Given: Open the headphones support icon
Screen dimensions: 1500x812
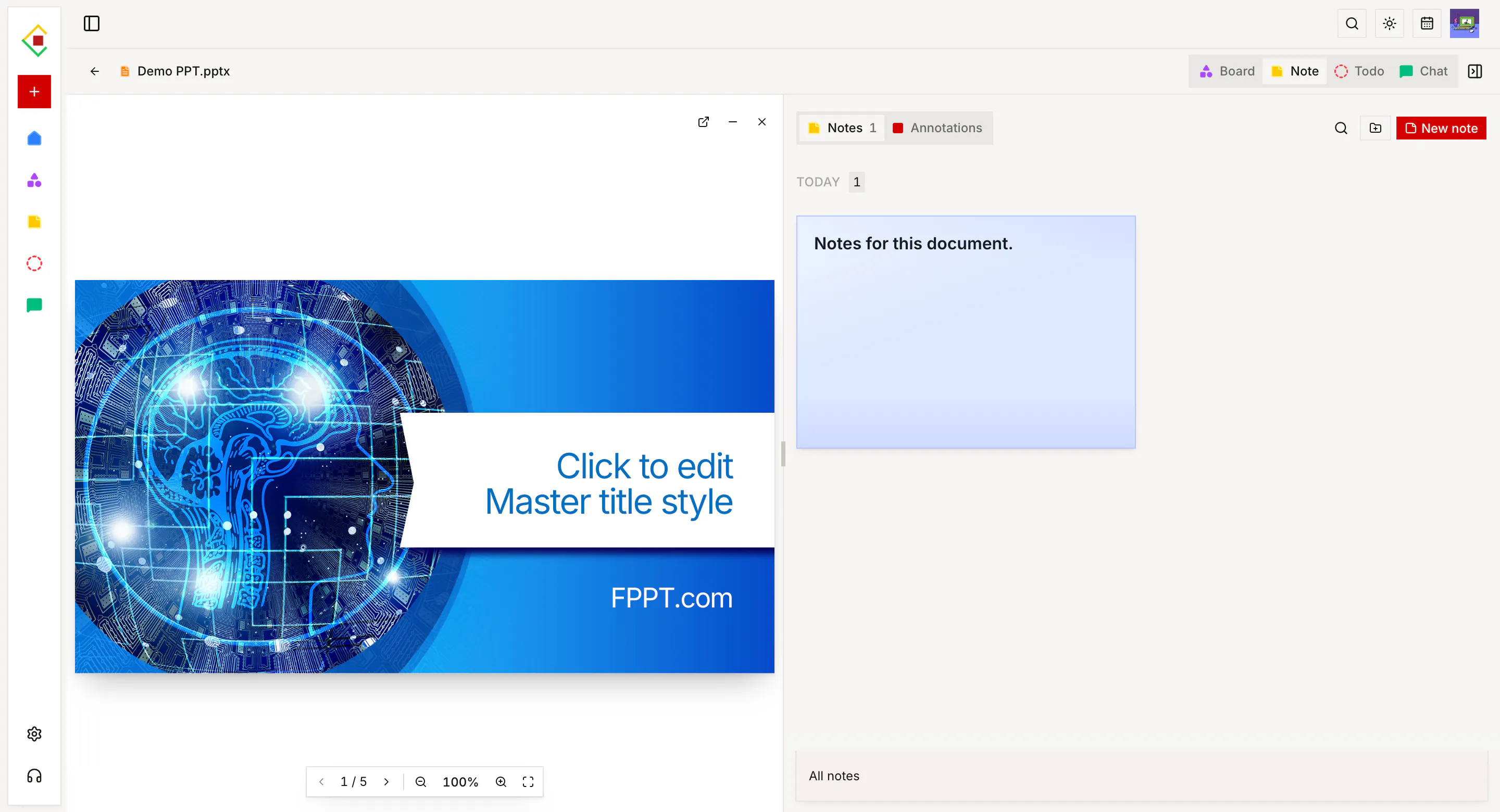Looking at the screenshot, I should coord(34,776).
